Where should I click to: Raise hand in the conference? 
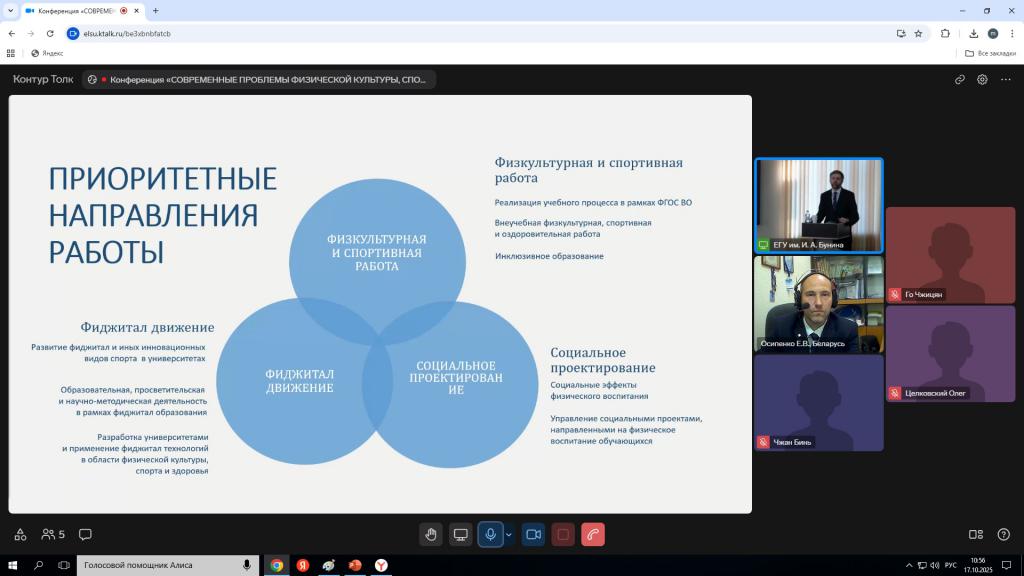click(431, 534)
